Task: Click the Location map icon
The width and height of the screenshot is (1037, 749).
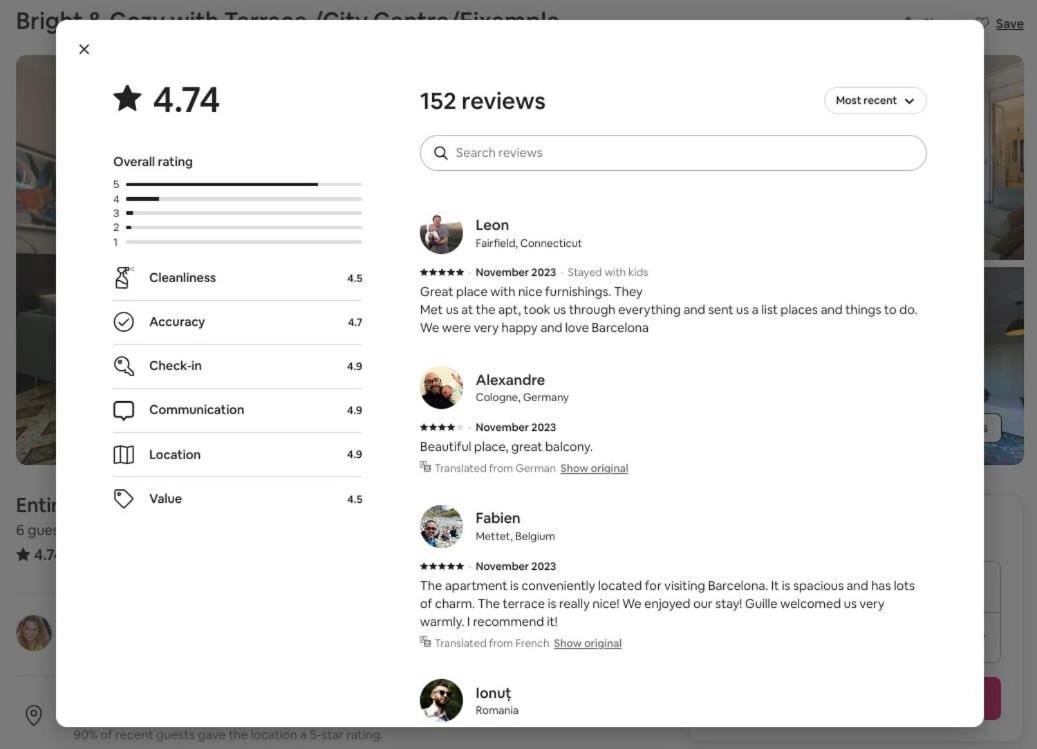Action: click(124, 455)
